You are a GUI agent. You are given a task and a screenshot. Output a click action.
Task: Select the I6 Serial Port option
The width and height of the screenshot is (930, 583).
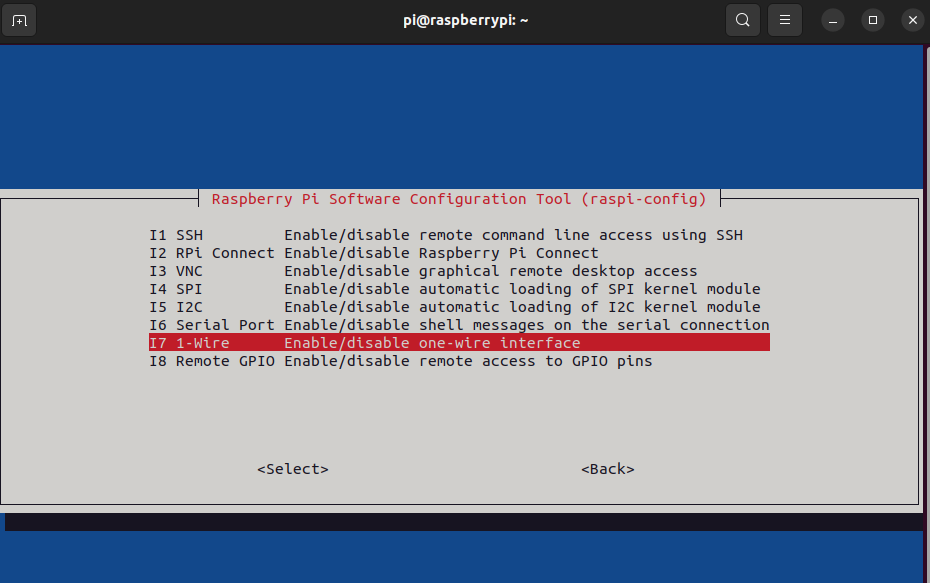[459, 325]
